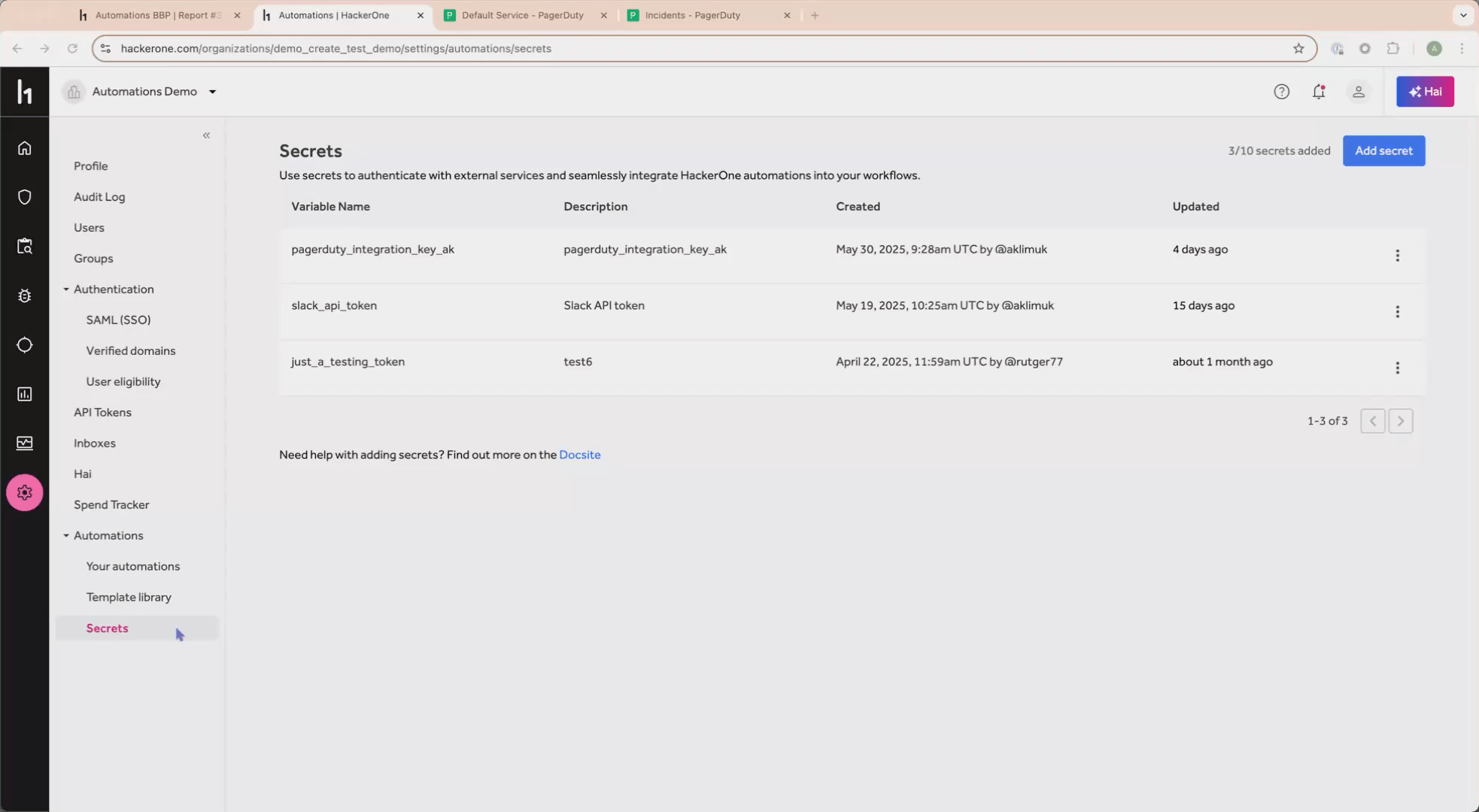
Task: Collapse the Authentication section
Action: (x=66, y=289)
